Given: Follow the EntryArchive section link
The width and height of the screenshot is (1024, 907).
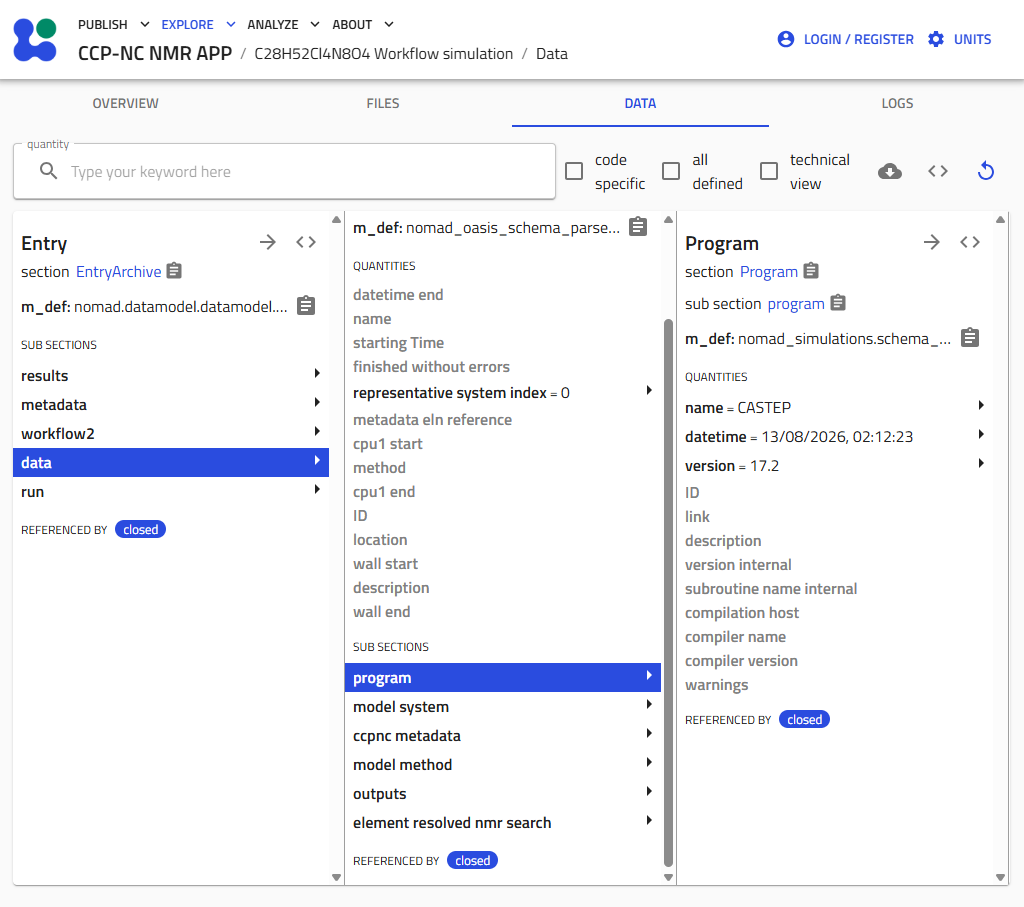Looking at the screenshot, I should tap(118, 272).
